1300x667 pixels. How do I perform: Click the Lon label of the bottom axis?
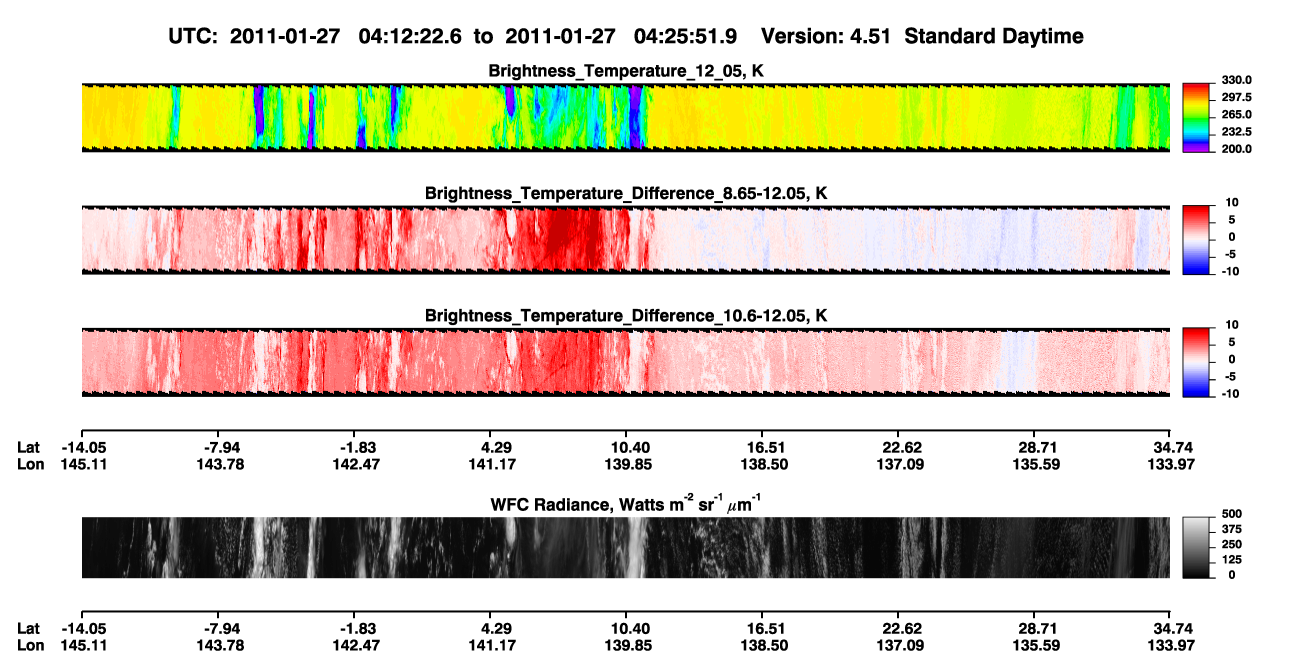click(30, 644)
